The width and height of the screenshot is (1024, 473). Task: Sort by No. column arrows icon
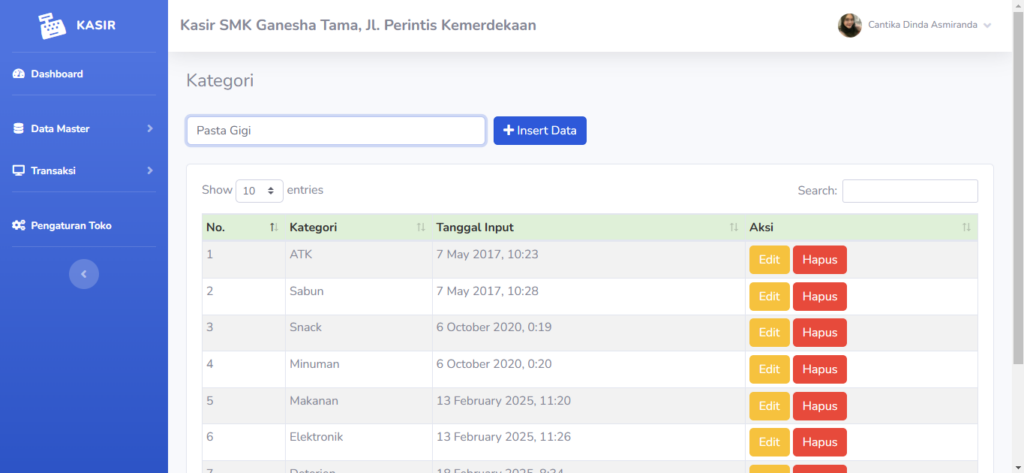pyautogui.click(x=274, y=227)
